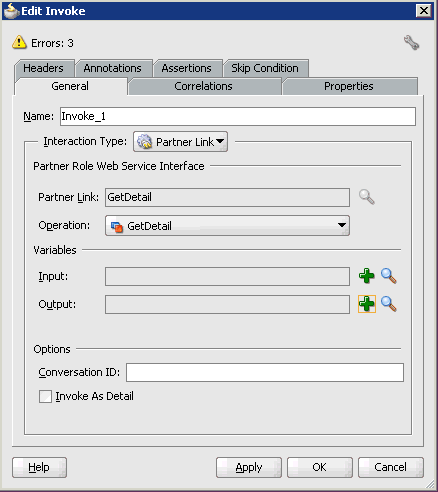Click the Apply button
This screenshot has width=438, height=492.
point(249,467)
